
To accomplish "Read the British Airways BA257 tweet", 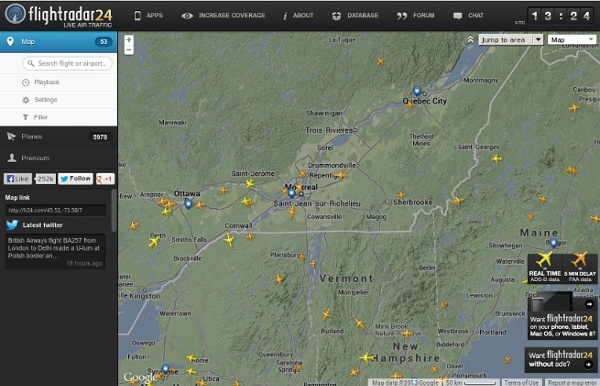I will click(x=54, y=251).
